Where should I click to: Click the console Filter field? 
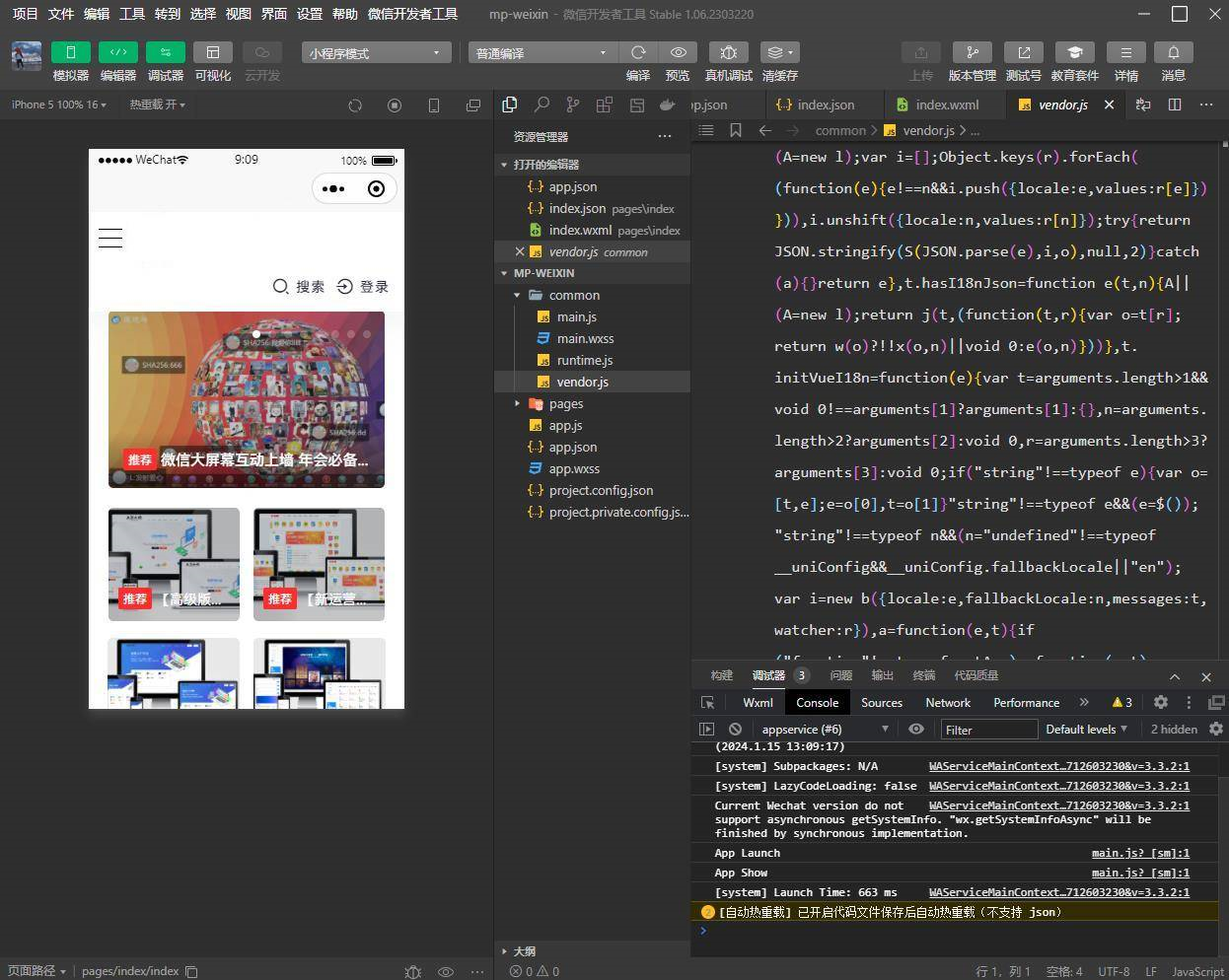point(988,730)
